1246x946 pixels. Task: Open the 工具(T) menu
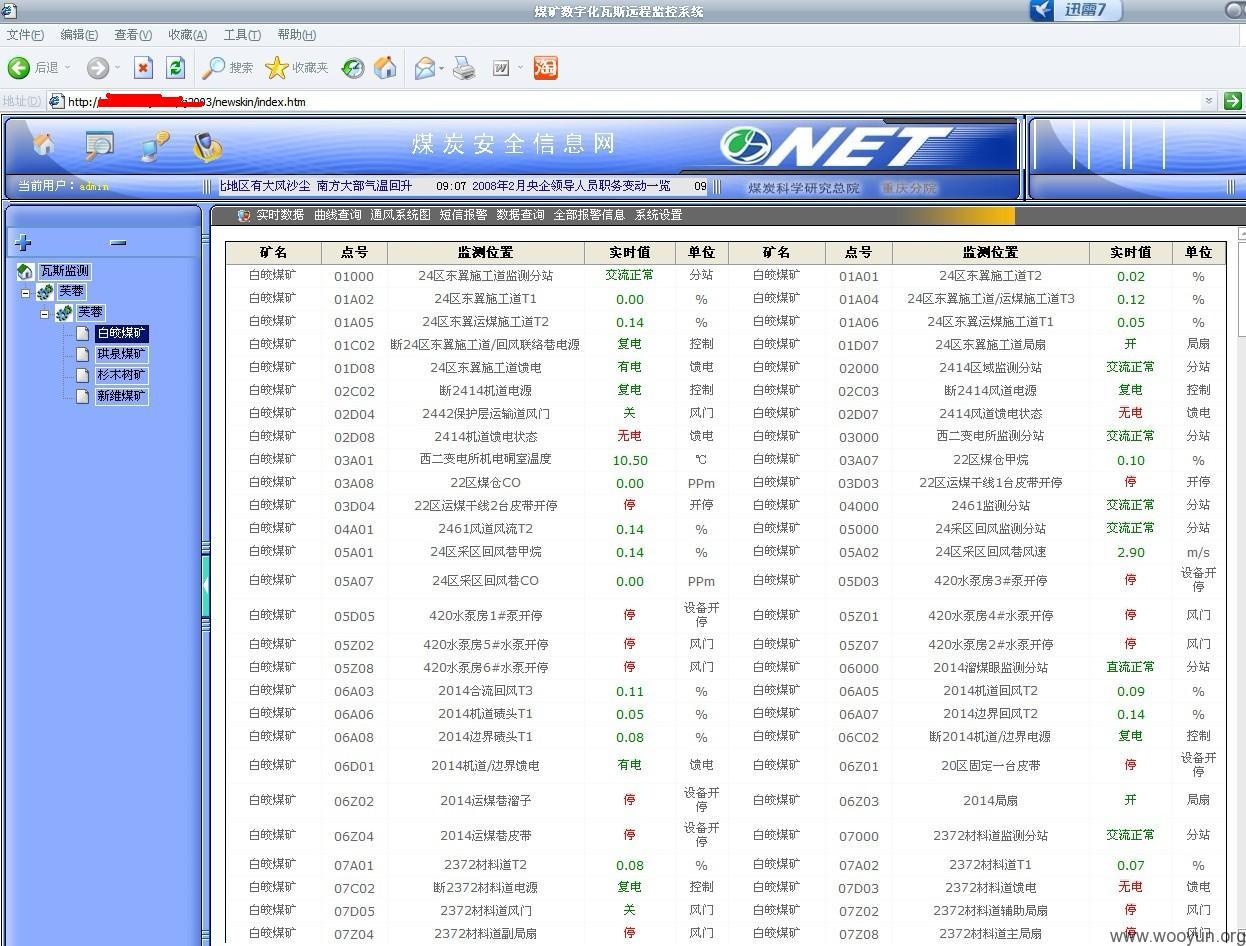(242, 35)
